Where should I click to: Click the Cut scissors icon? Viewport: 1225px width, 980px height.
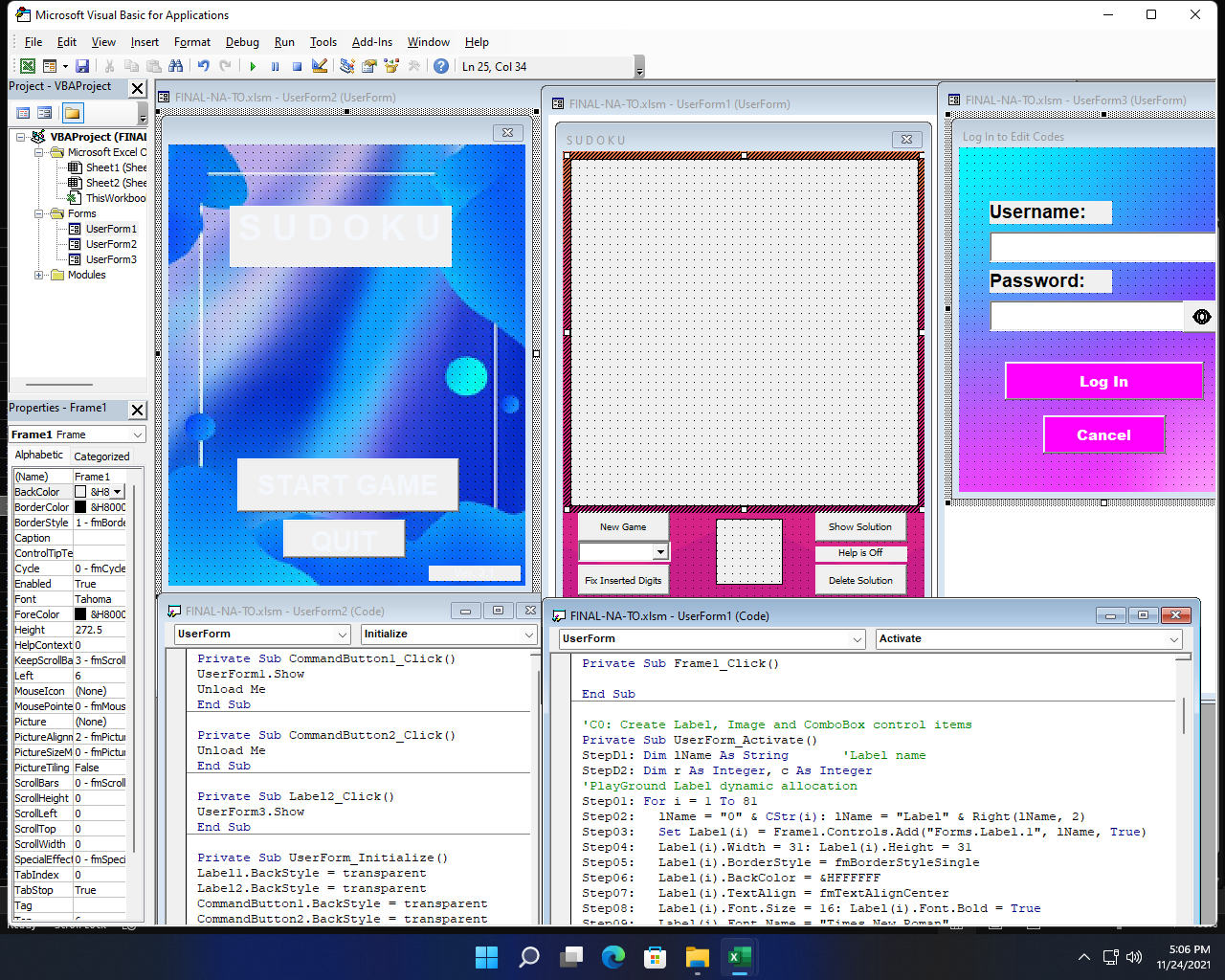[109, 66]
